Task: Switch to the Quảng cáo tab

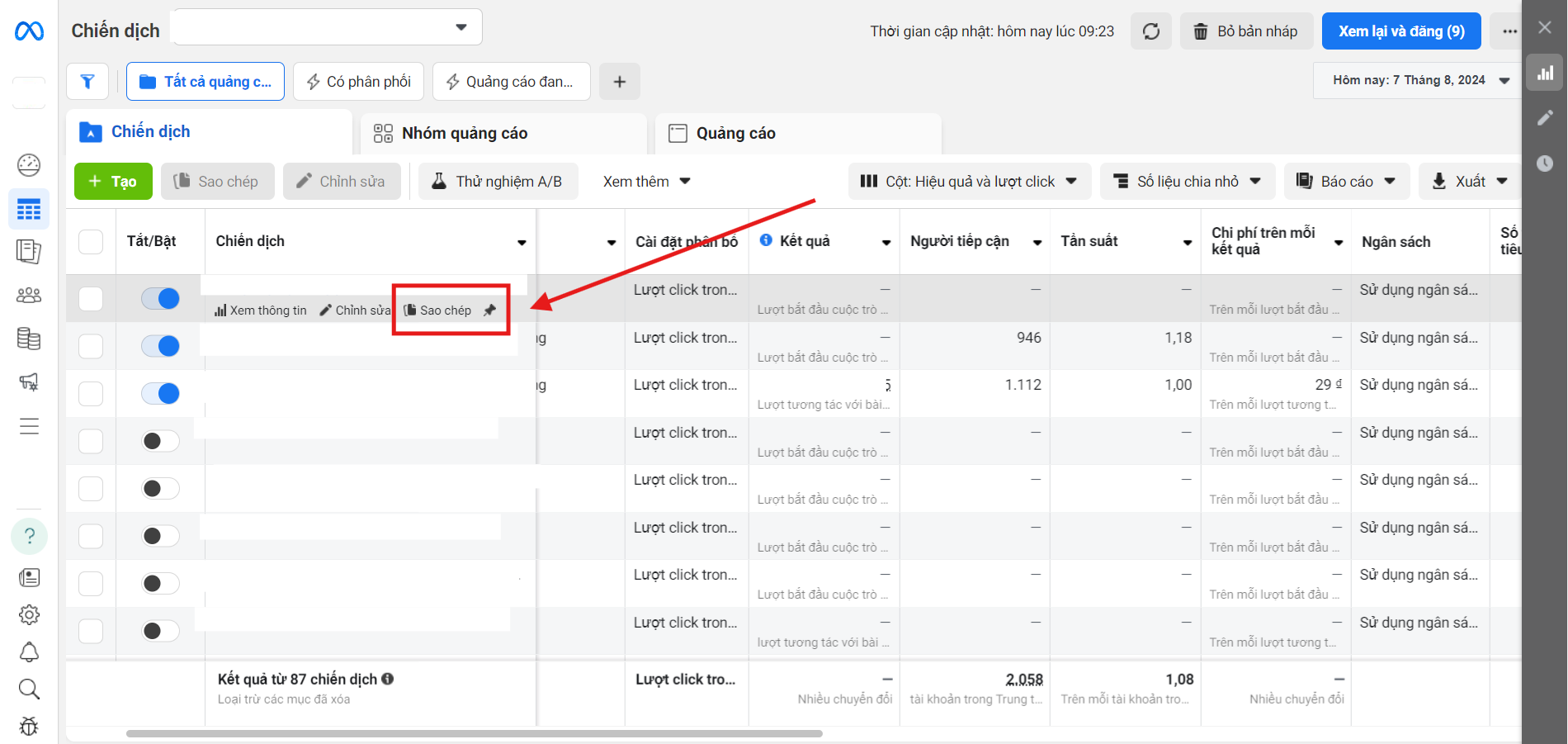Action: pyautogui.click(x=798, y=134)
